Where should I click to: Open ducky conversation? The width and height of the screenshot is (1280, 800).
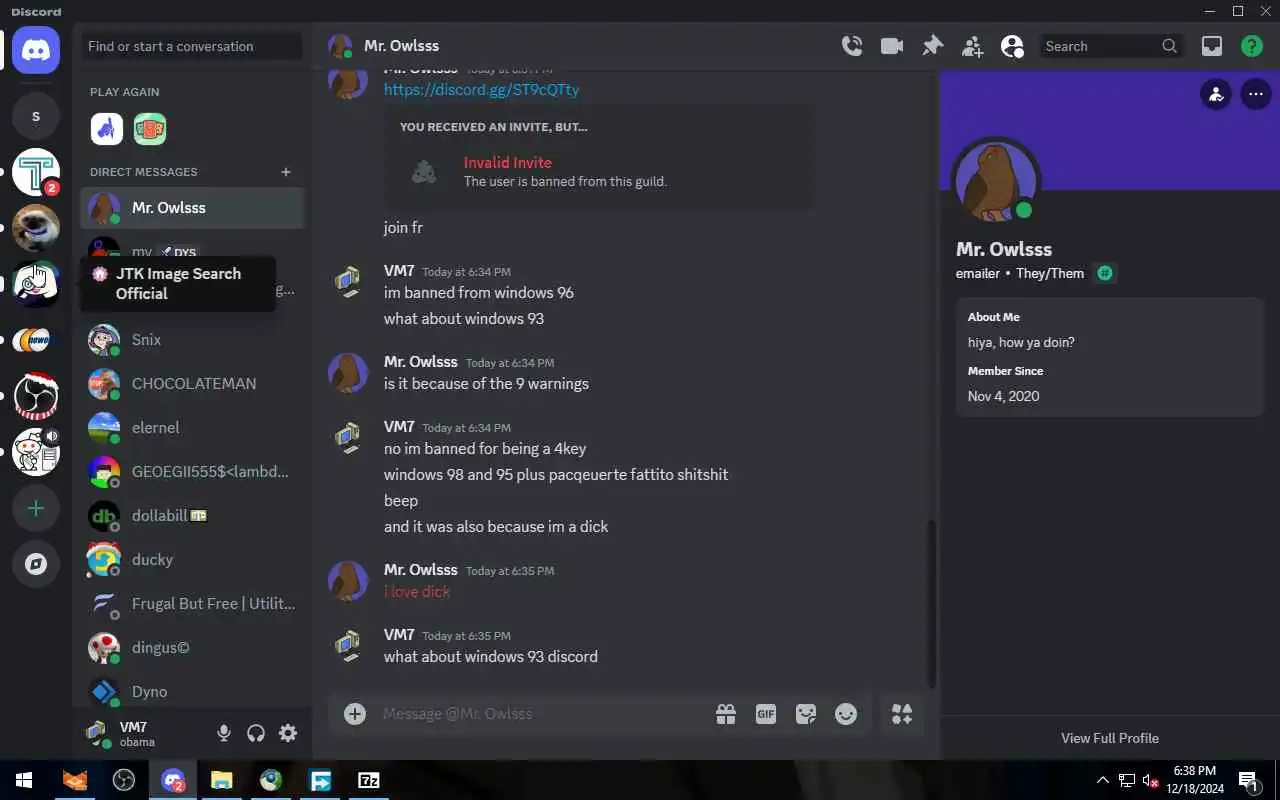click(x=192, y=560)
